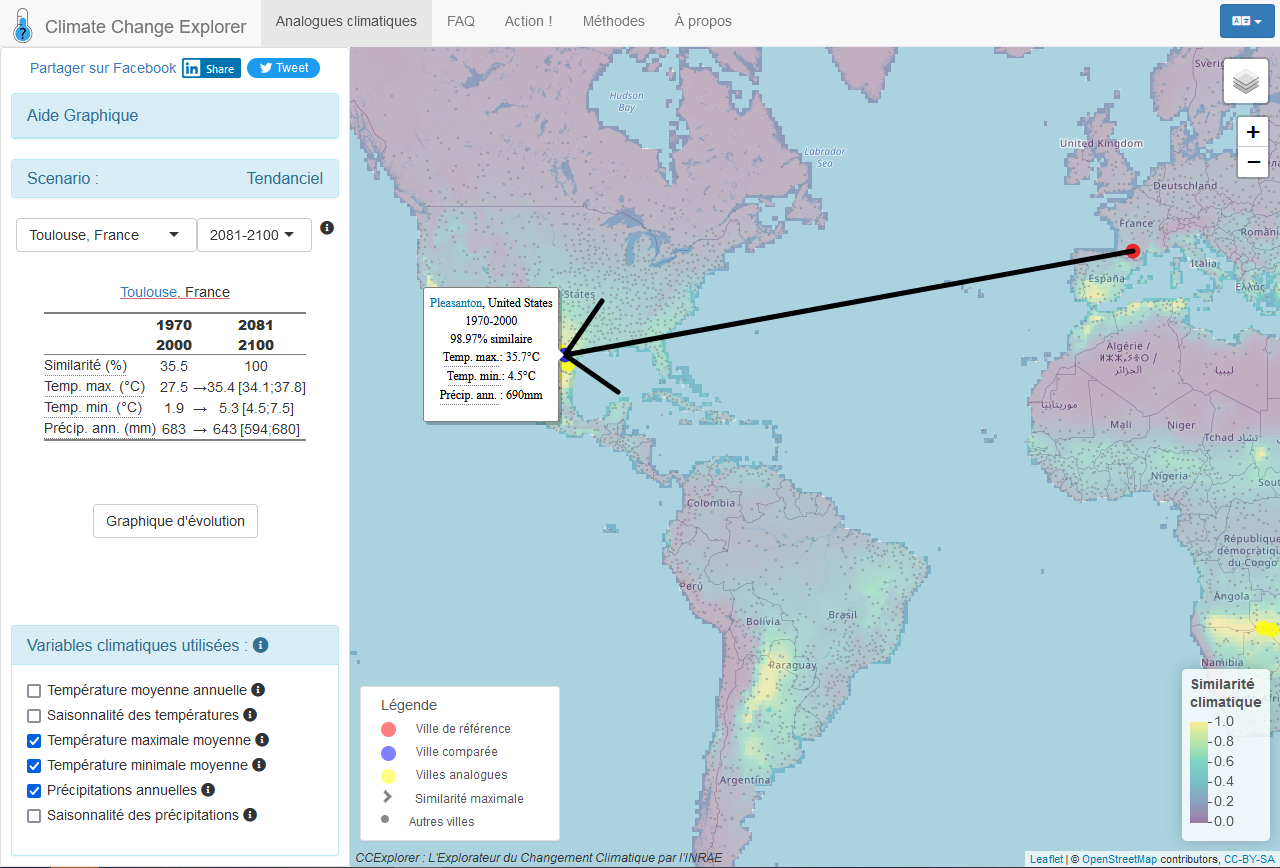This screenshot has height=868, width=1280.
Task: Uncheck Température maximale moyenne
Action: click(x=34, y=741)
